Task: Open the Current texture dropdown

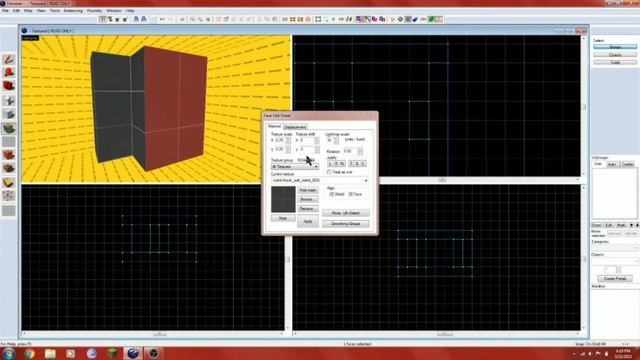Action: click(x=320, y=180)
